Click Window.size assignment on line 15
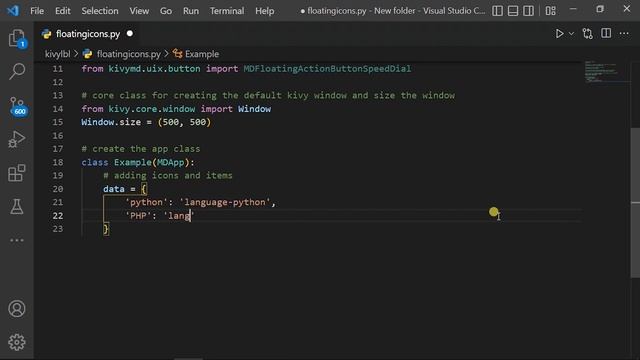Screen dimensions: 640x360 [146, 122]
